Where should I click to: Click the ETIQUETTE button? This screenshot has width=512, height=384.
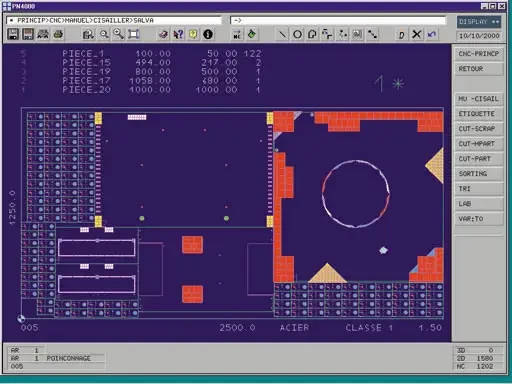pyautogui.click(x=479, y=114)
